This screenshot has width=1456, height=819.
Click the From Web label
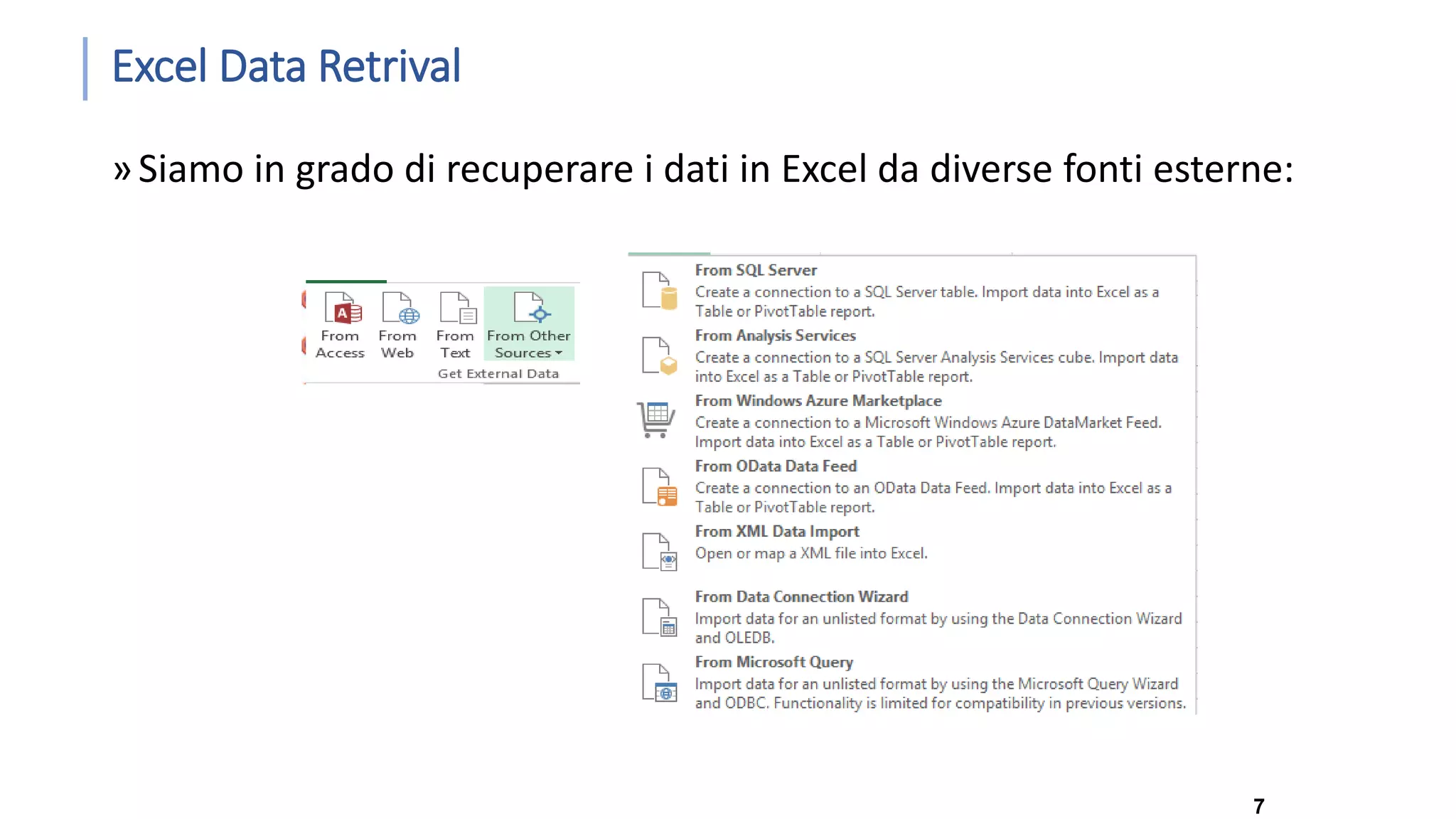pos(397,344)
